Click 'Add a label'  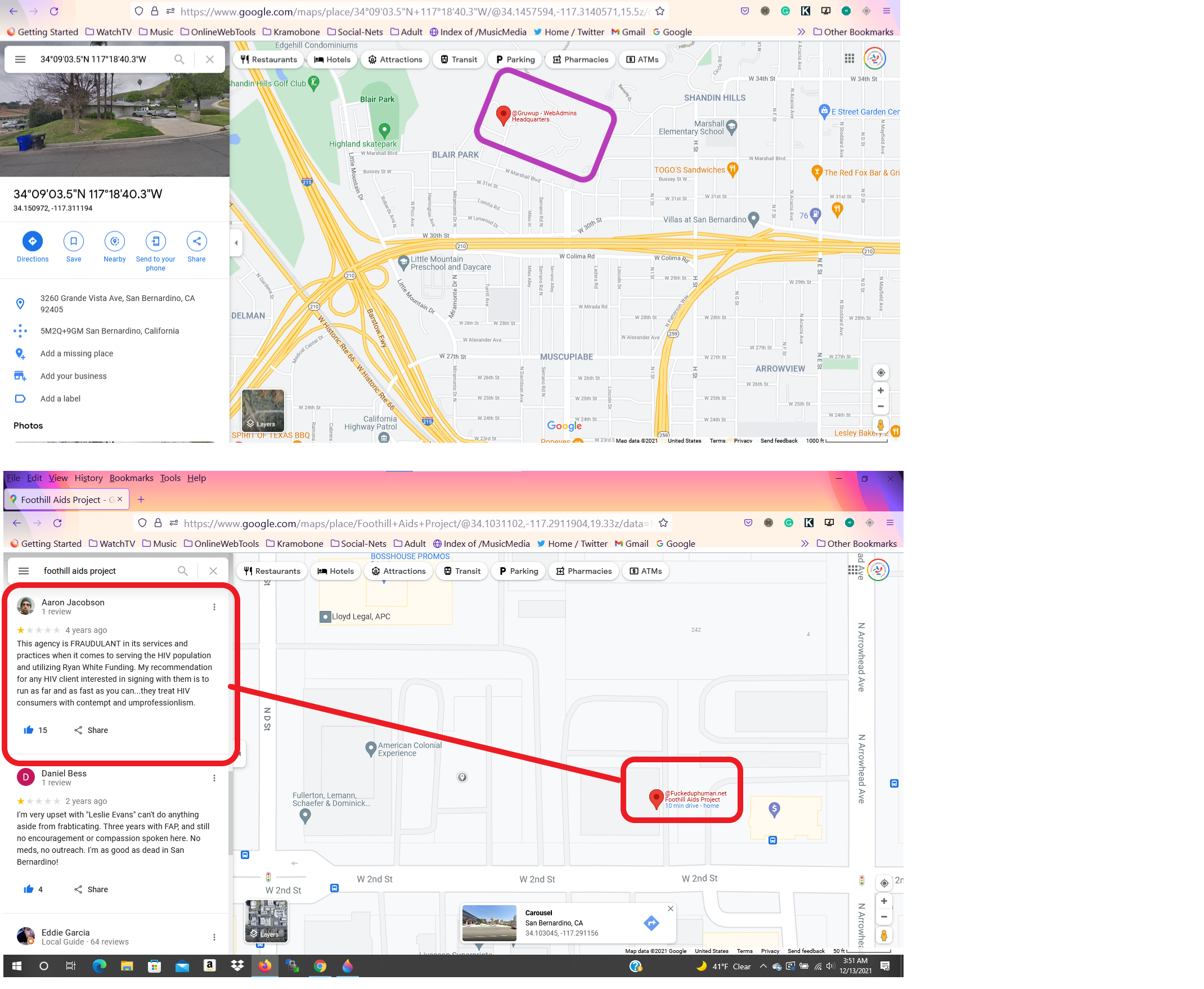tap(60, 399)
